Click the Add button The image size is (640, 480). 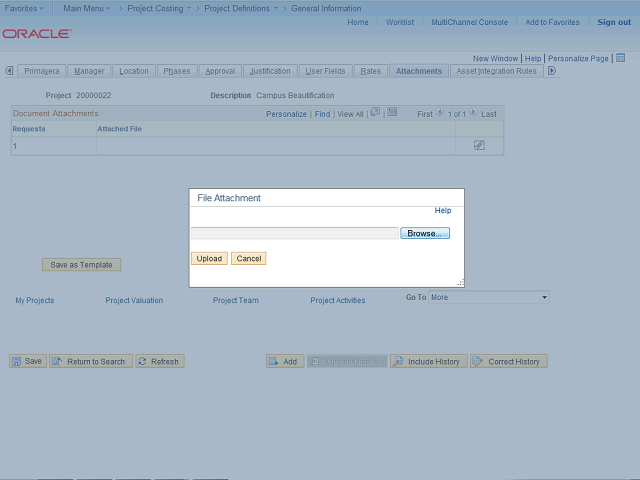[x=285, y=361]
